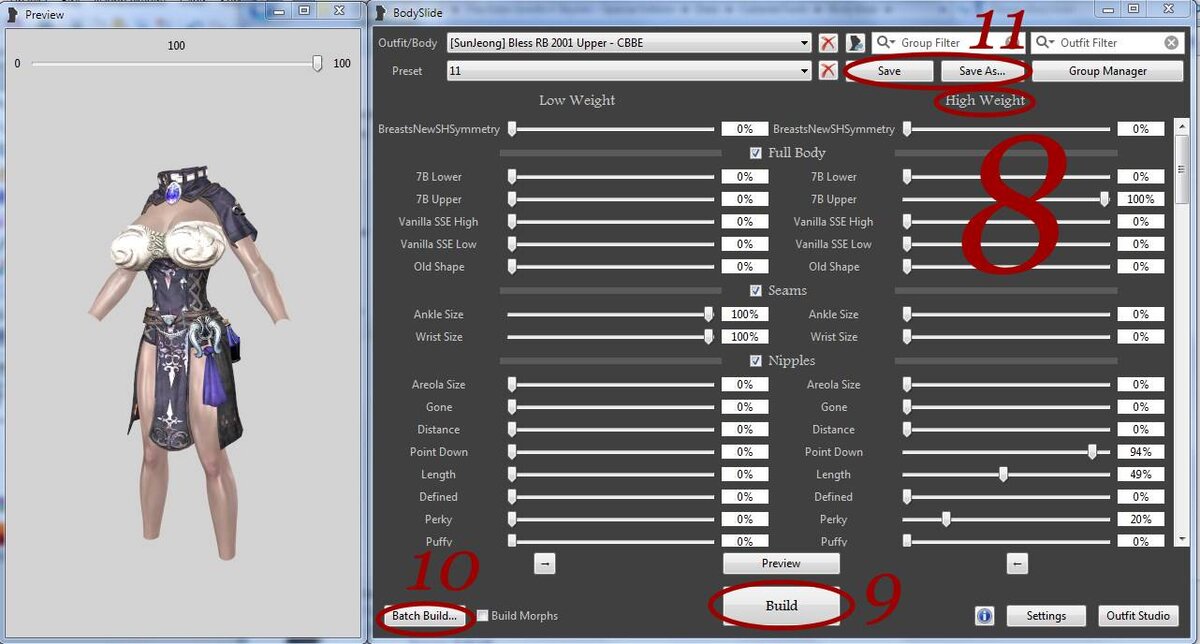Click the BodySlide title bar app icon
The height and width of the screenshot is (644, 1200).
(x=383, y=13)
